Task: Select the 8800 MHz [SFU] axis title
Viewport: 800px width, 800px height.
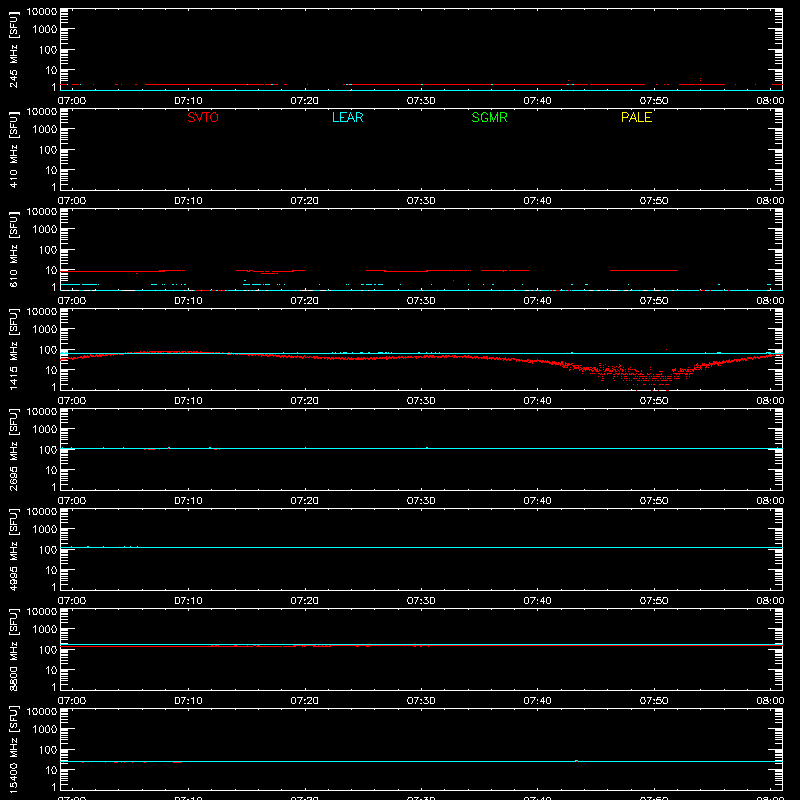Action: click(x=13, y=650)
